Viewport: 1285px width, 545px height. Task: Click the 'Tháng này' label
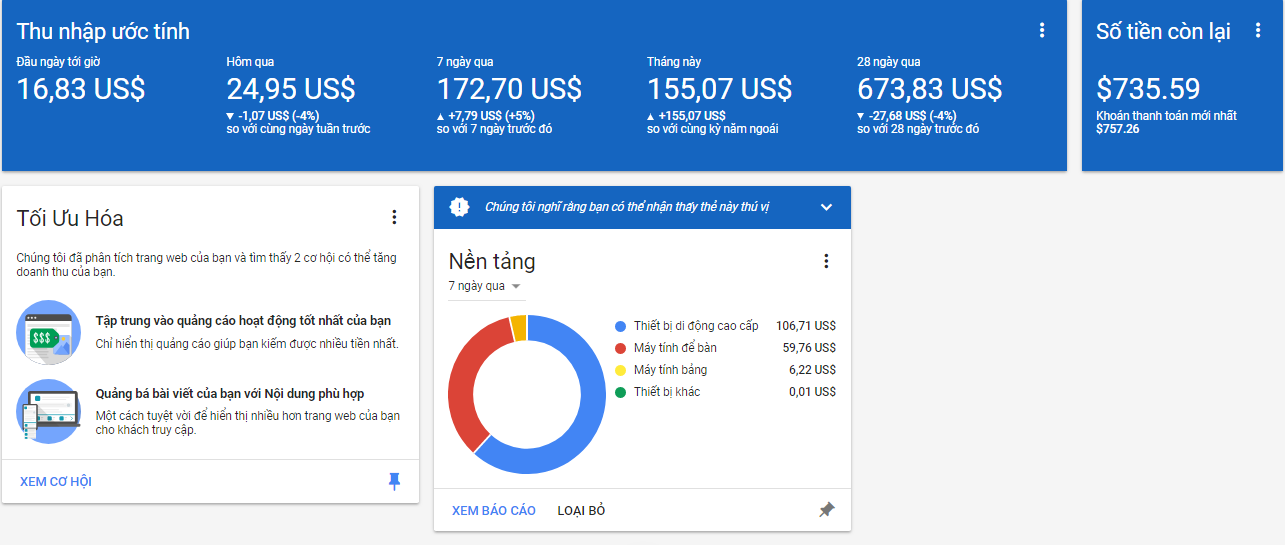click(674, 62)
